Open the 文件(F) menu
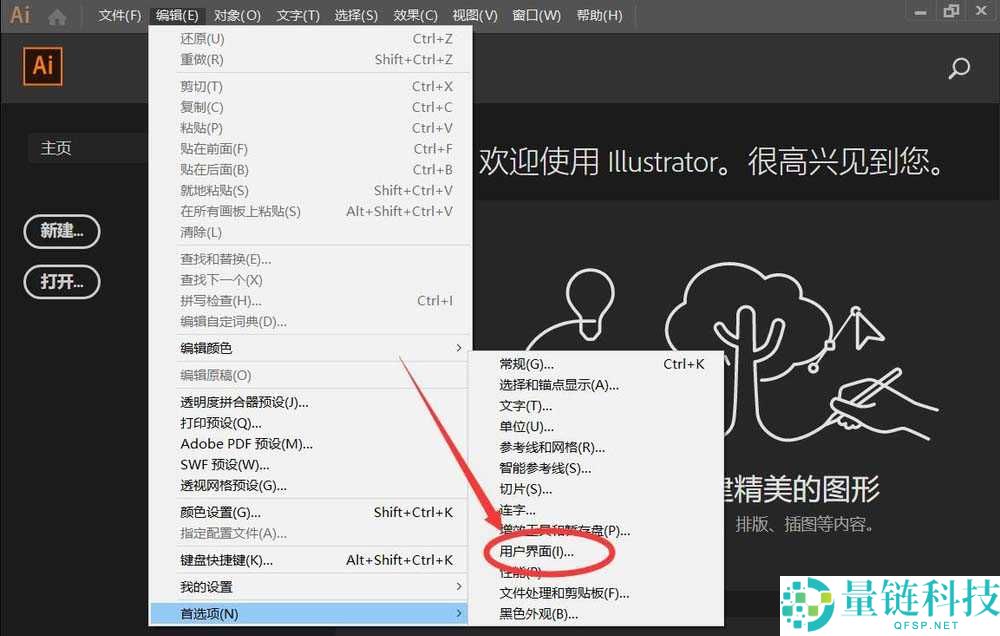 [120, 16]
